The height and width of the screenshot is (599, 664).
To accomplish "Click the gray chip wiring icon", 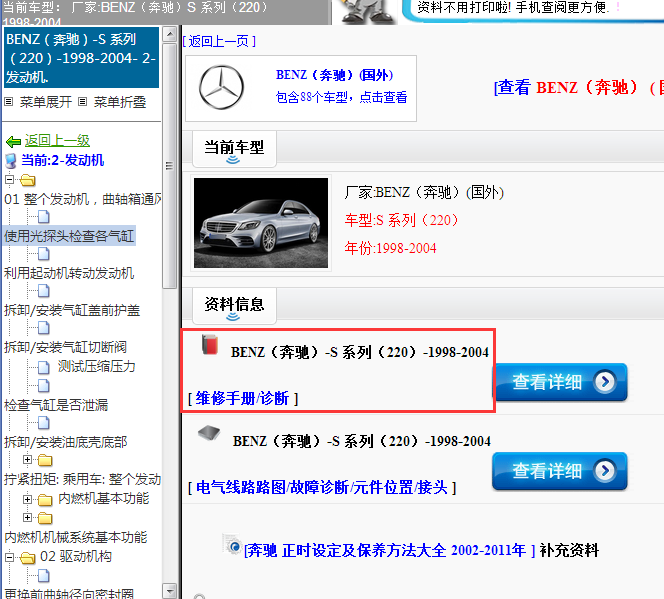I will (x=209, y=433).
